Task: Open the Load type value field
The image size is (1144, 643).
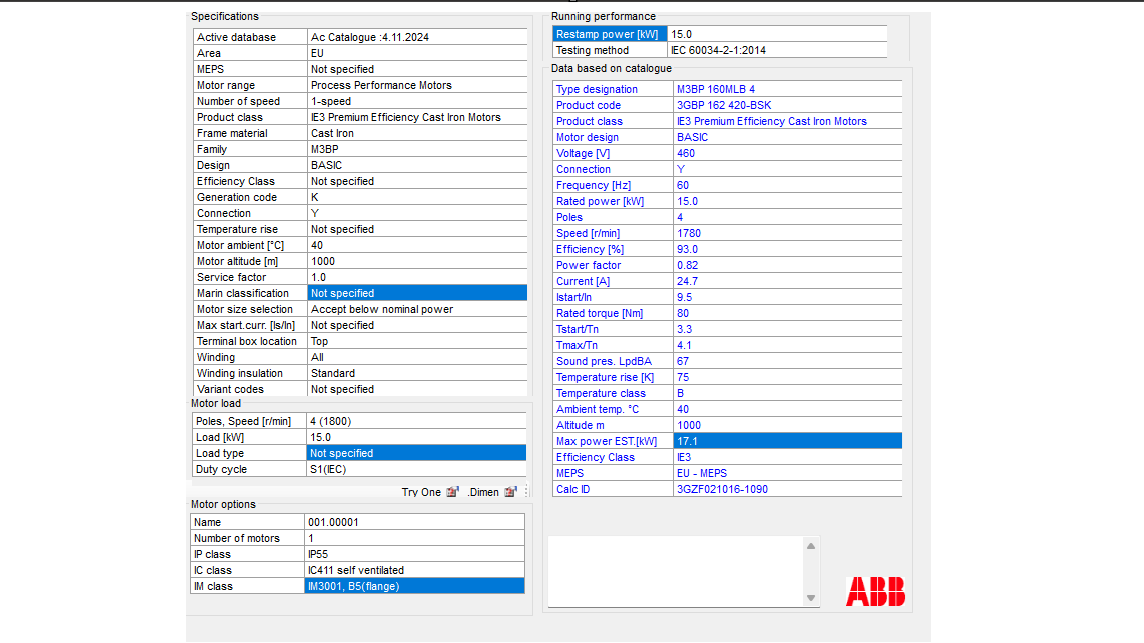Action: coord(416,453)
